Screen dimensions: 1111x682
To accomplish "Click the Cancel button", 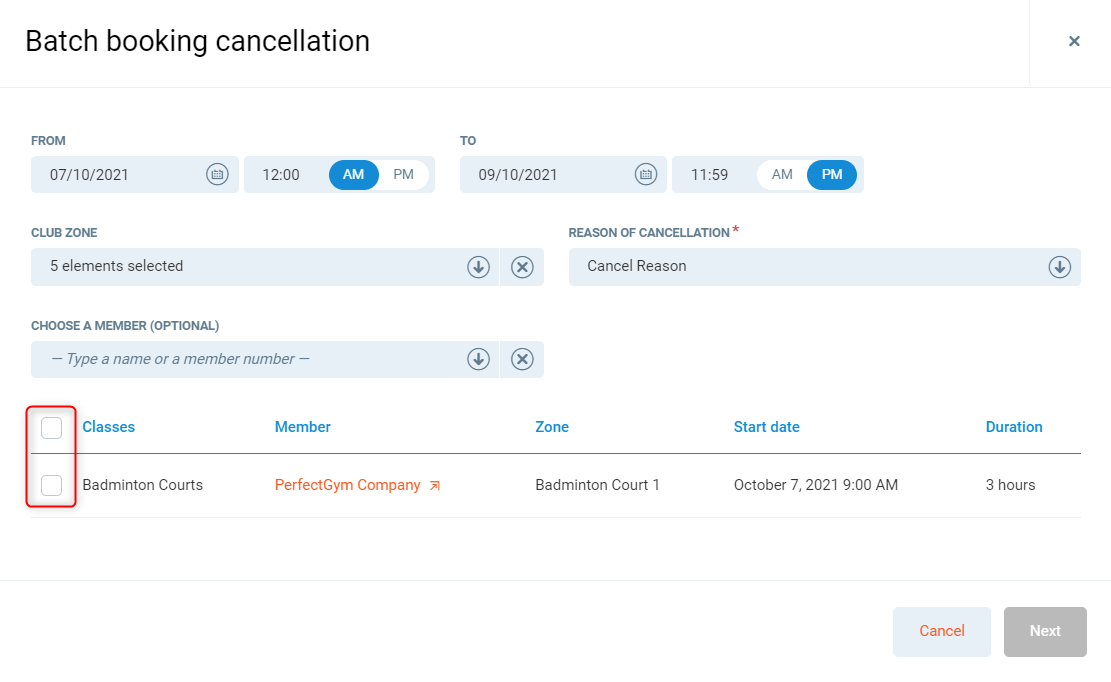I will tap(941, 631).
